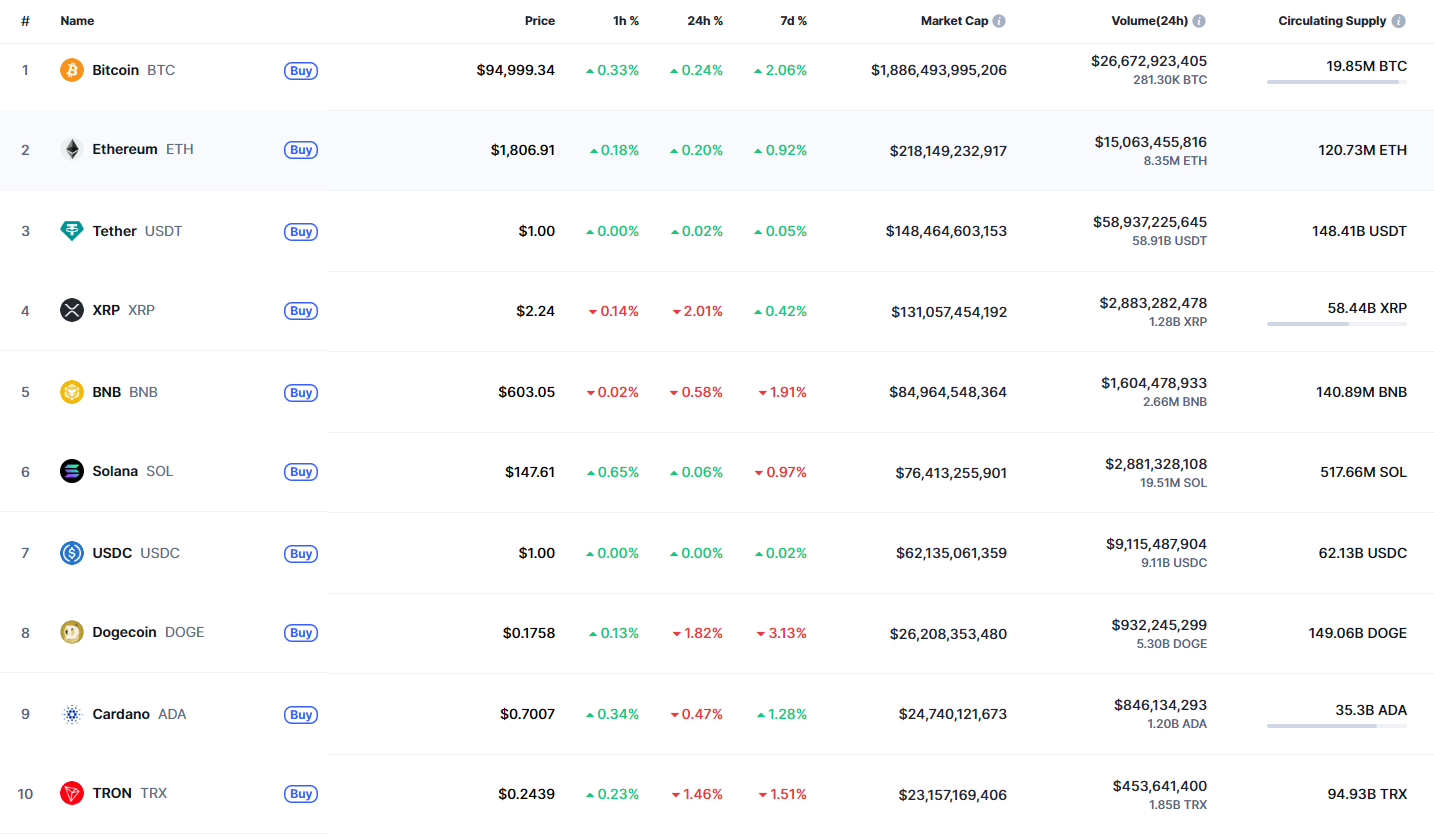
Task: Sort by the 7d % column header
Action: (793, 21)
